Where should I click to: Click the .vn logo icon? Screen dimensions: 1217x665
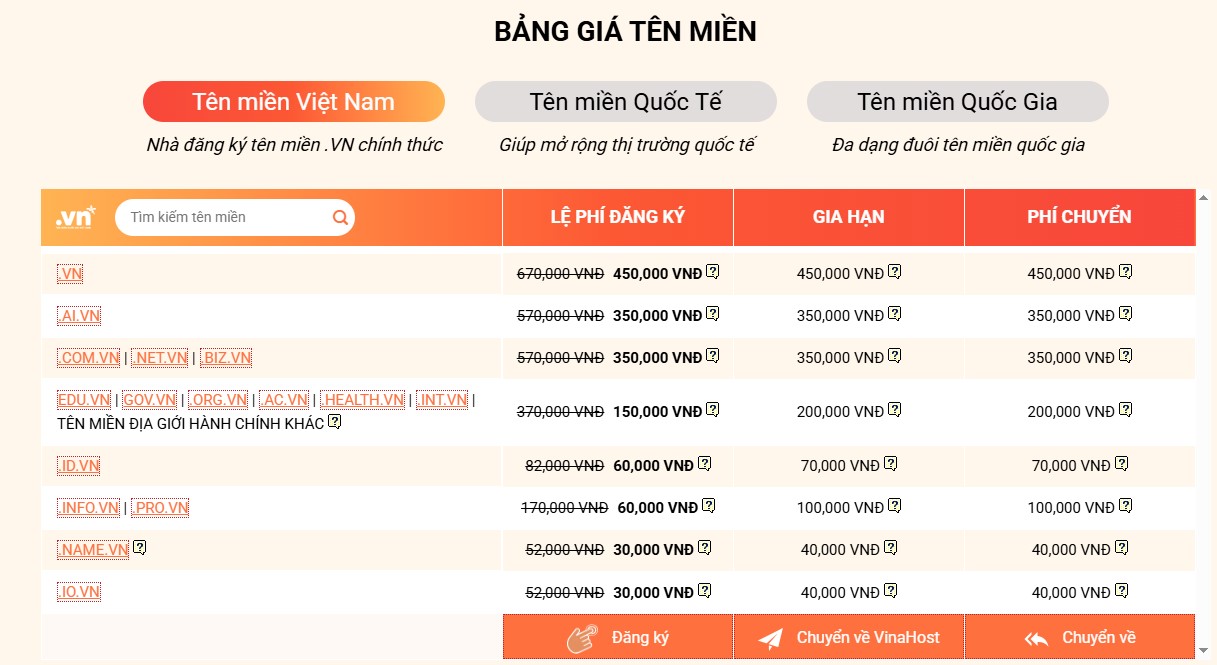76,217
